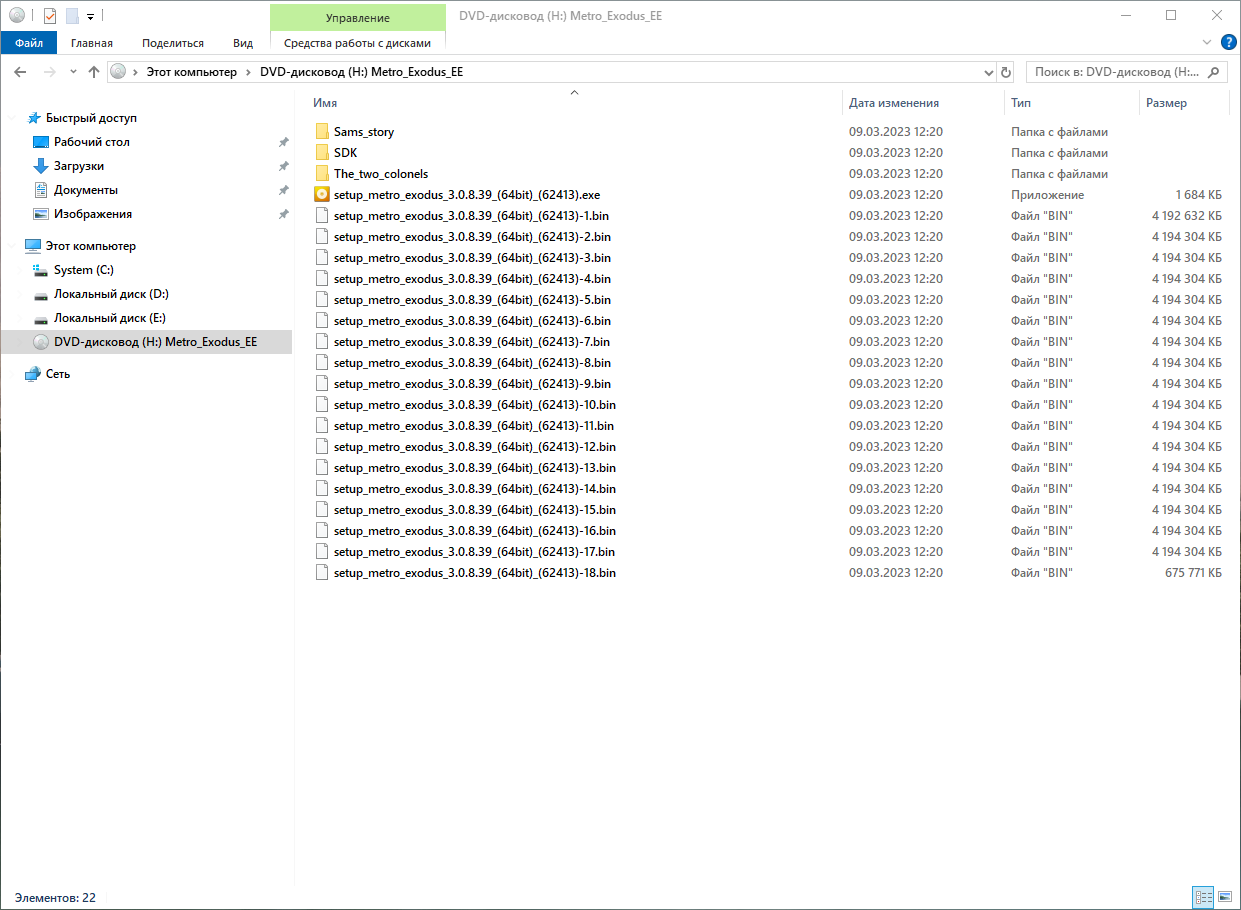Click Properties icon in quick access toolbar
1241x910 pixels.
click(x=50, y=16)
